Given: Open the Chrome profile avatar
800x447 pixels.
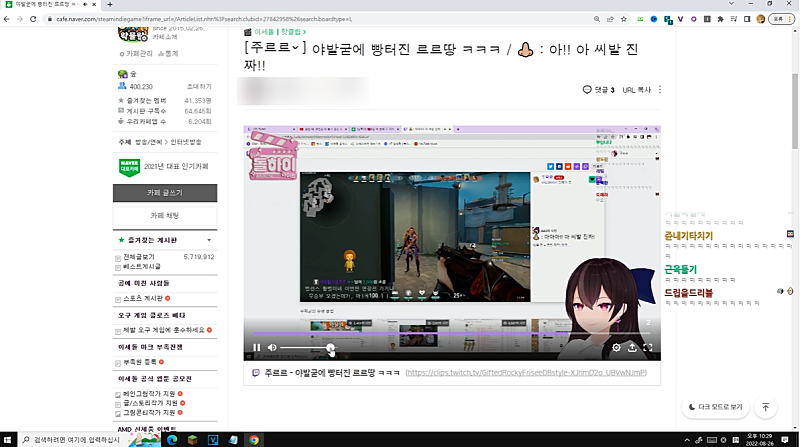Looking at the screenshot, I should point(761,19).
